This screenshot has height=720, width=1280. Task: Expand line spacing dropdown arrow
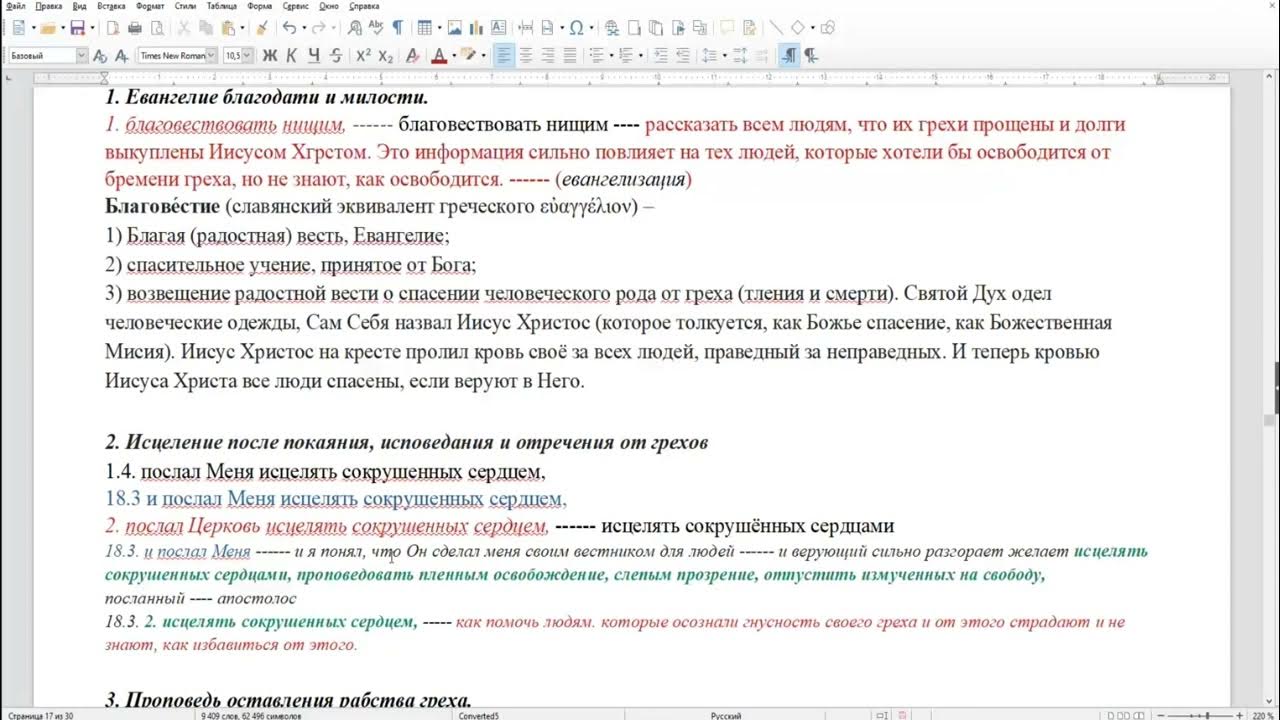coord(724,56)
